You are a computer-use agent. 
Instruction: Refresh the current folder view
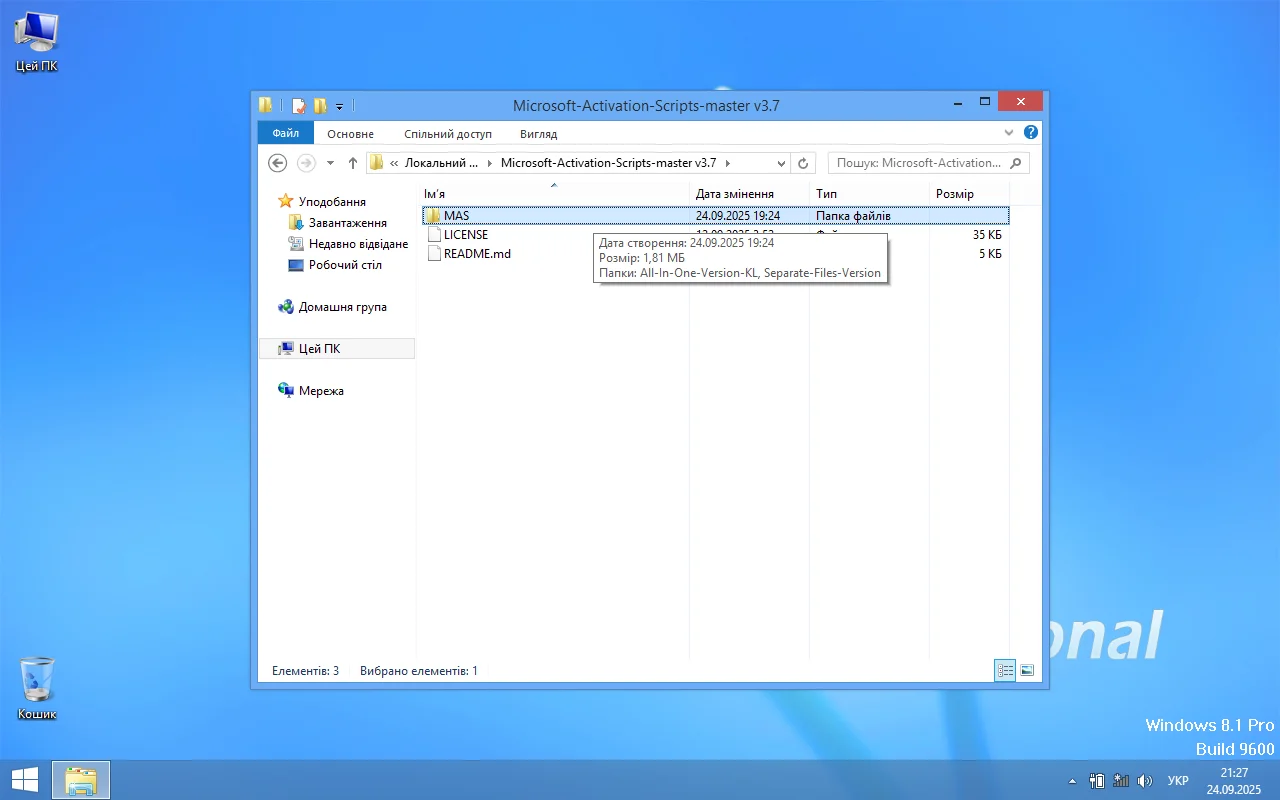coord(803,163)
